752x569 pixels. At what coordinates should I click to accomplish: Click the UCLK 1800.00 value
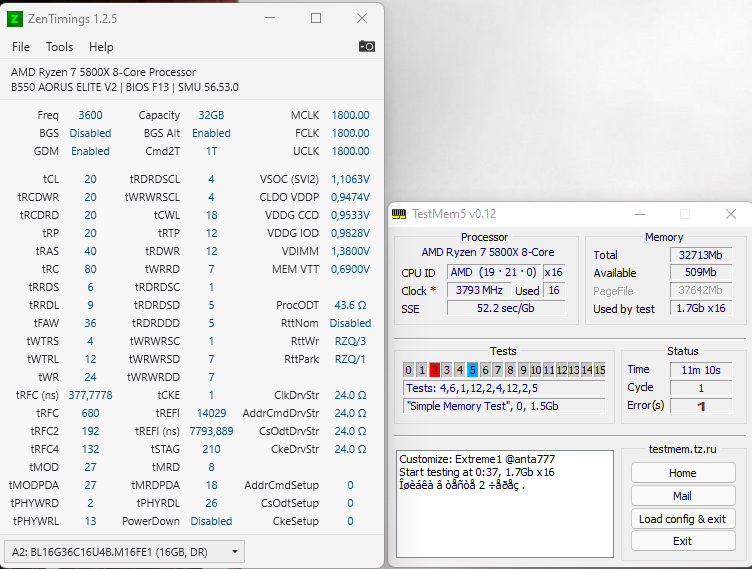pyautogui.click(x=351, y=151)
